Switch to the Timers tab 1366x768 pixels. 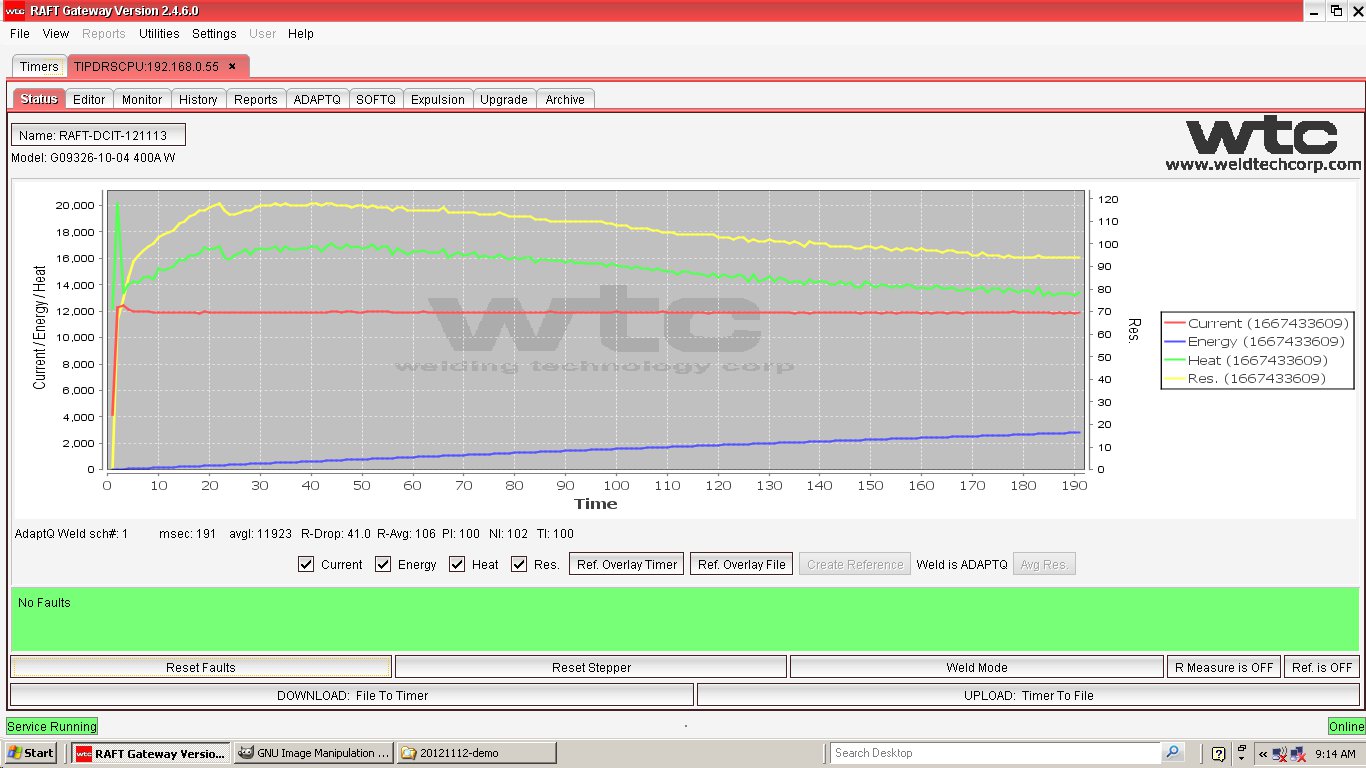pyautogui.click(x=39, y=67)
